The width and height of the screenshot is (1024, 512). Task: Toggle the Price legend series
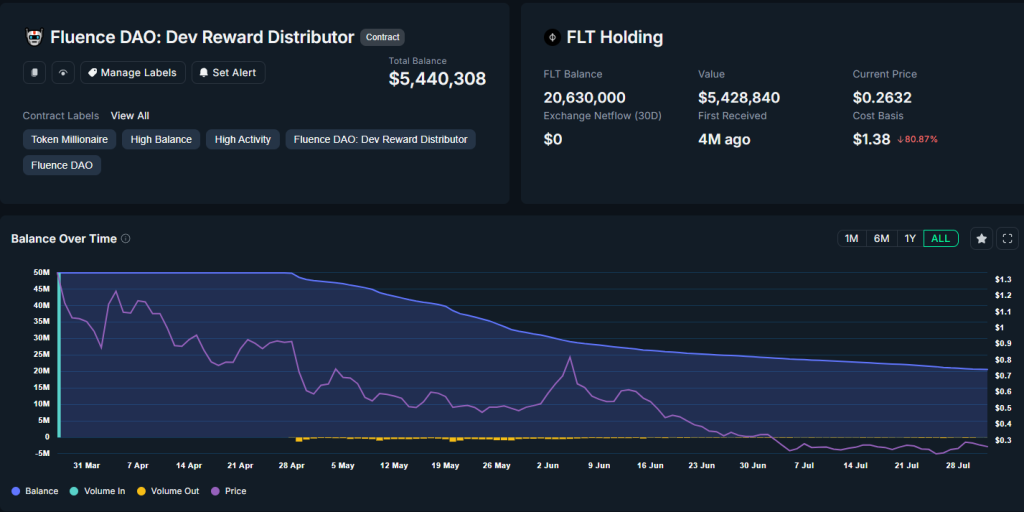(x=229, y=491)
